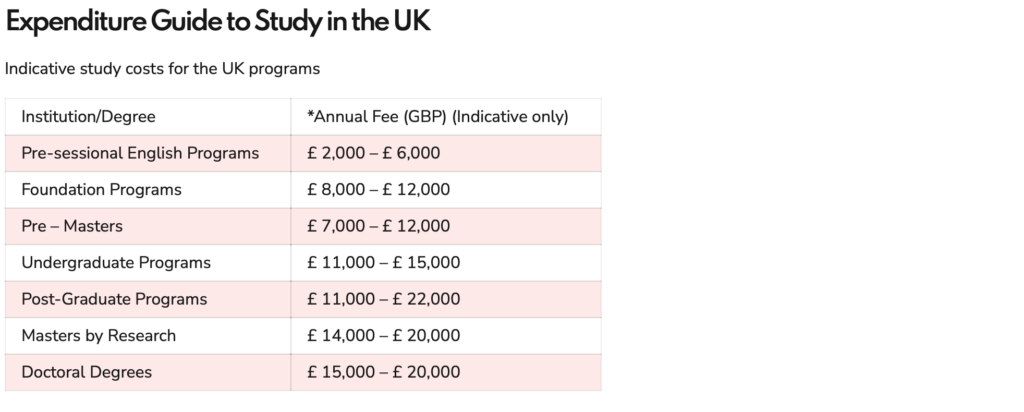The width and height of the screenshot is (1024, 412).
Task: Click the Annual Fee (GBP) column header
Action: pyautogui.click(x=438, y=117)
